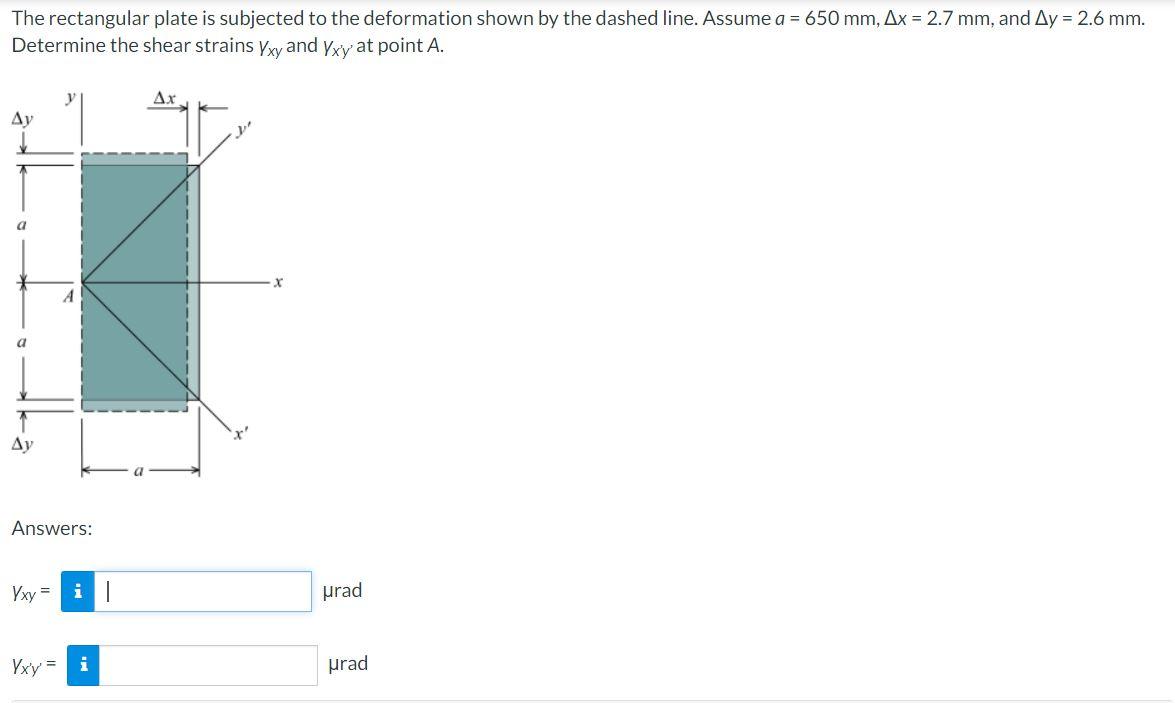Select the Answers heading text
Image resolution: width=1175 pixels, height=703 pixels.
(46, 528)
